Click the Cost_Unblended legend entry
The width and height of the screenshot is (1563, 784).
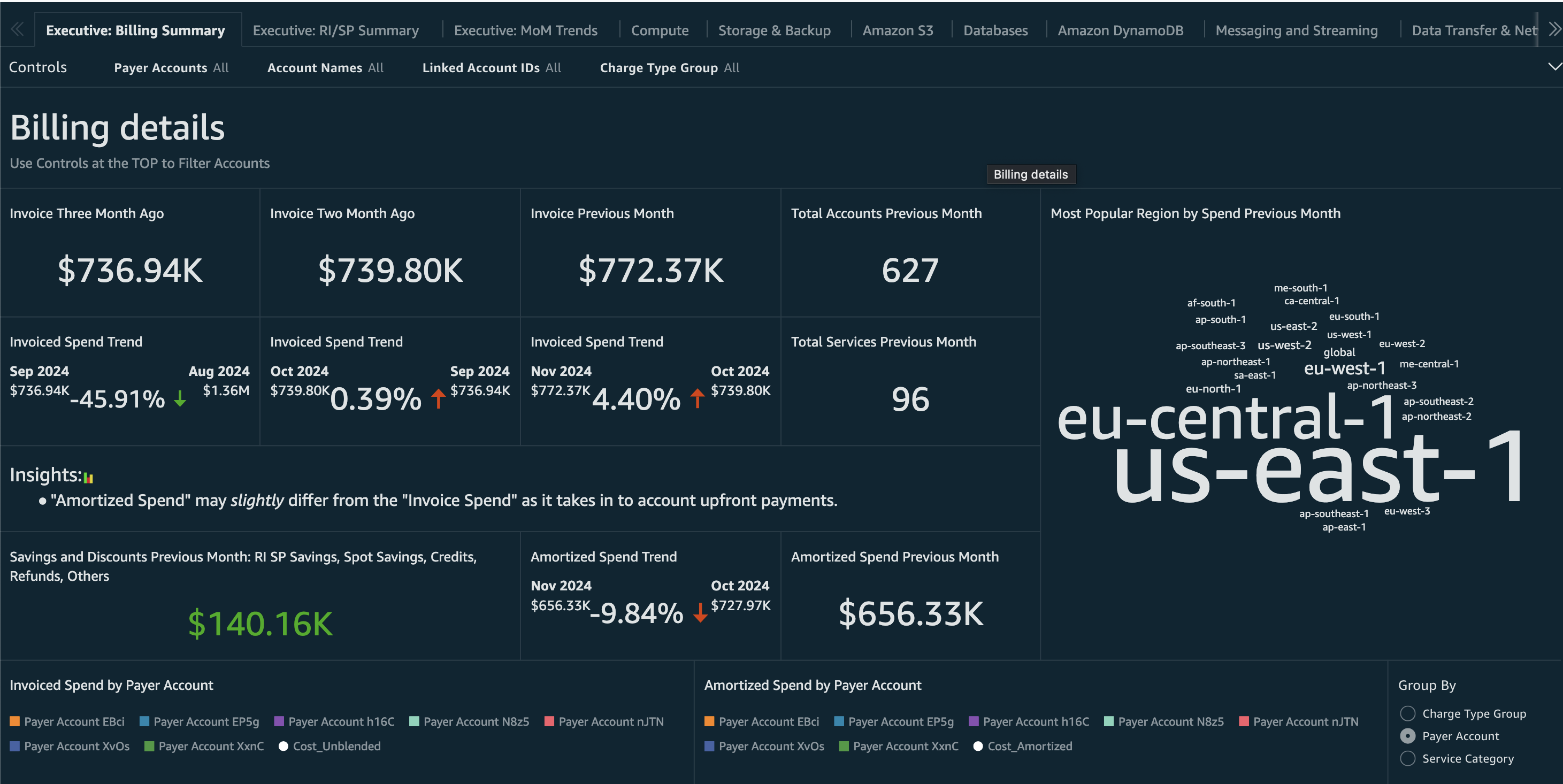point(338,746)
